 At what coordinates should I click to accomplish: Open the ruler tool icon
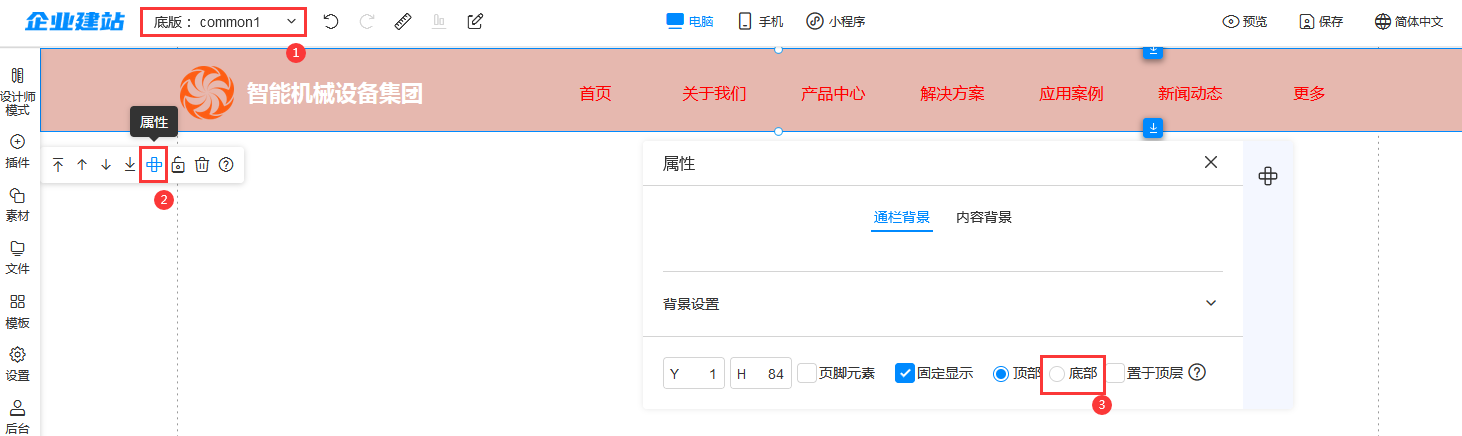pos(403,21)
